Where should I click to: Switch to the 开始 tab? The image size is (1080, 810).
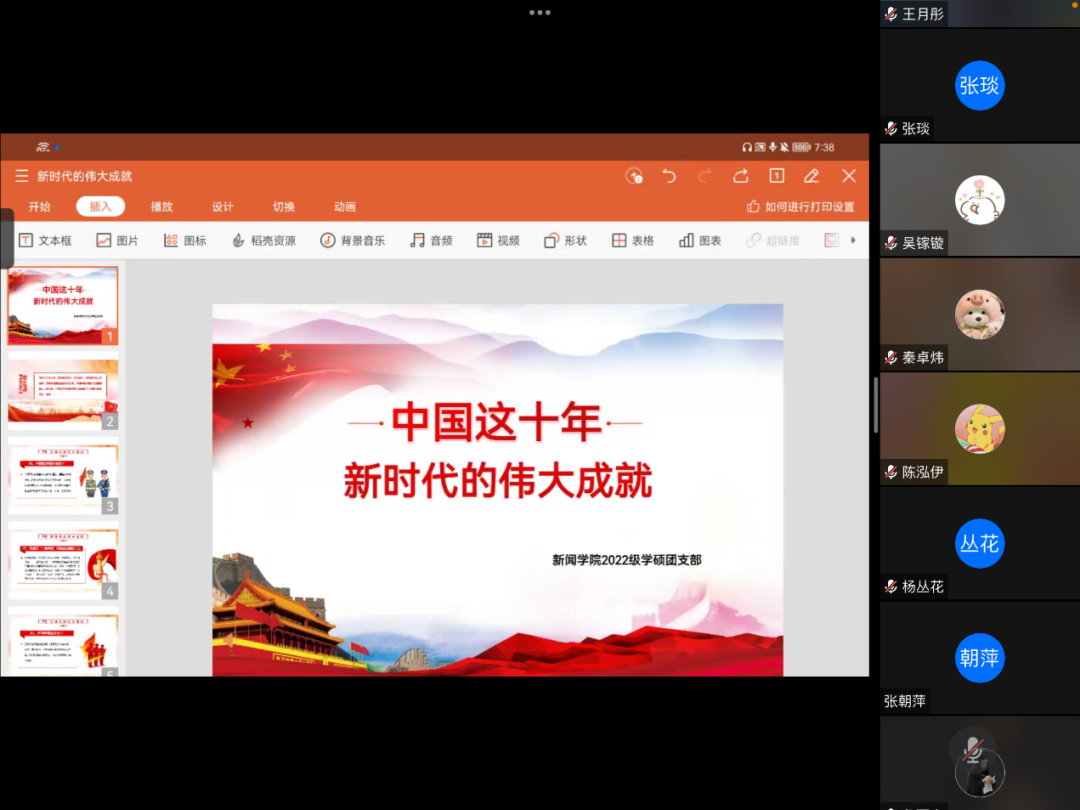[39, 207]
